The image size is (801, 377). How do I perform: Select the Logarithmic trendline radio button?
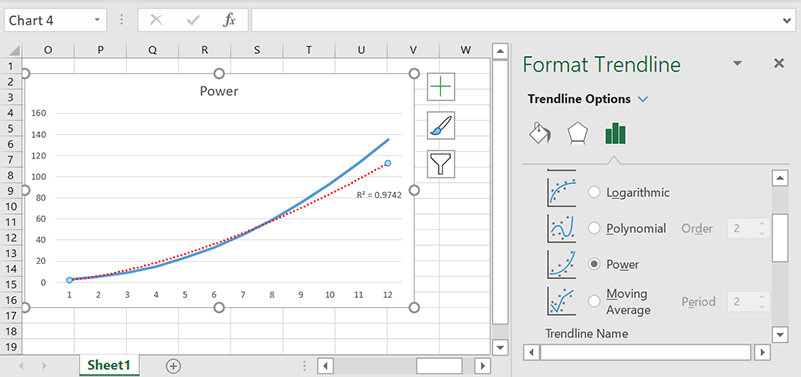pyautogui.click(x=594, y=192)
